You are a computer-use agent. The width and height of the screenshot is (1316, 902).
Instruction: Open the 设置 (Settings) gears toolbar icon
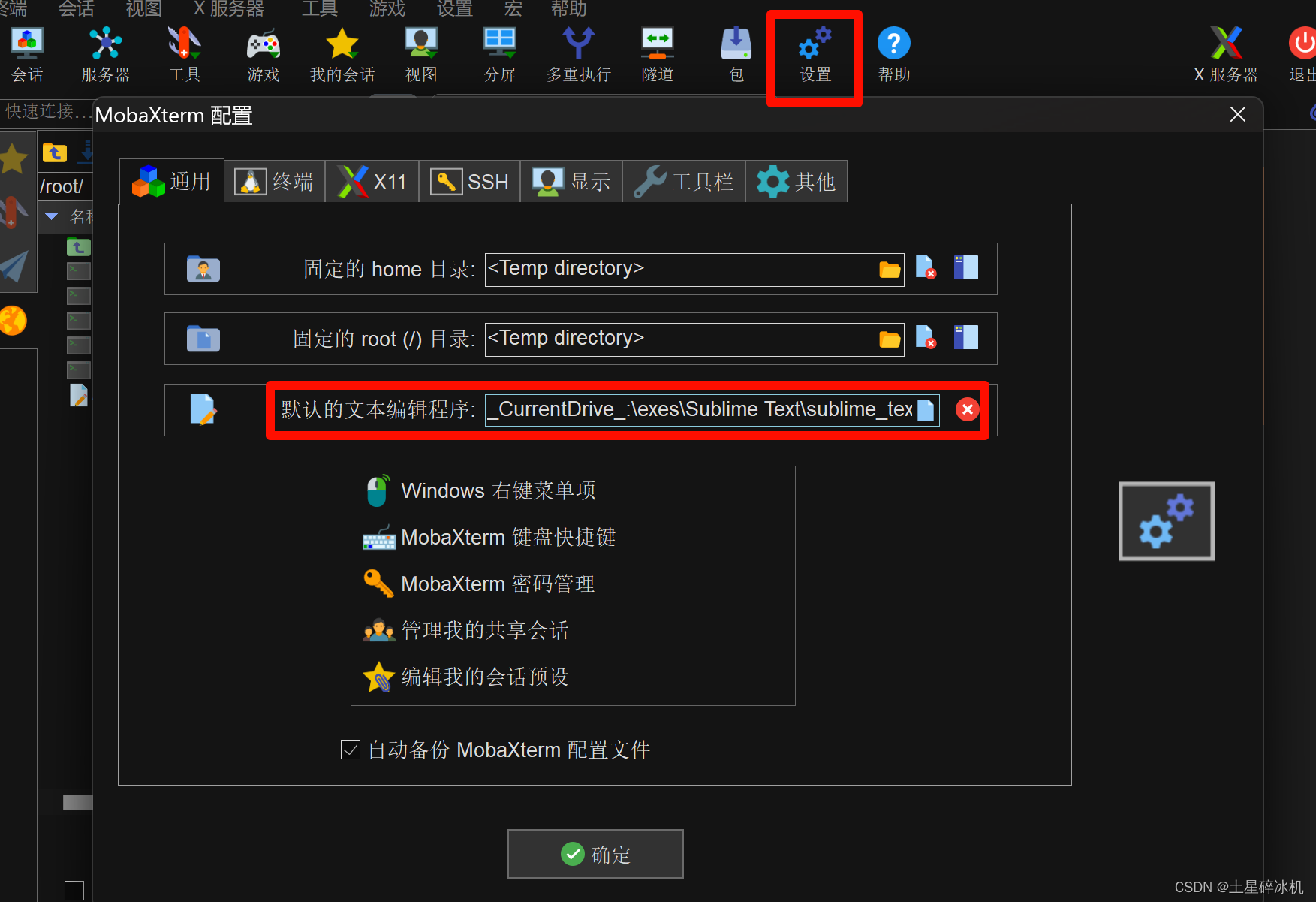(x=815, y=54)
